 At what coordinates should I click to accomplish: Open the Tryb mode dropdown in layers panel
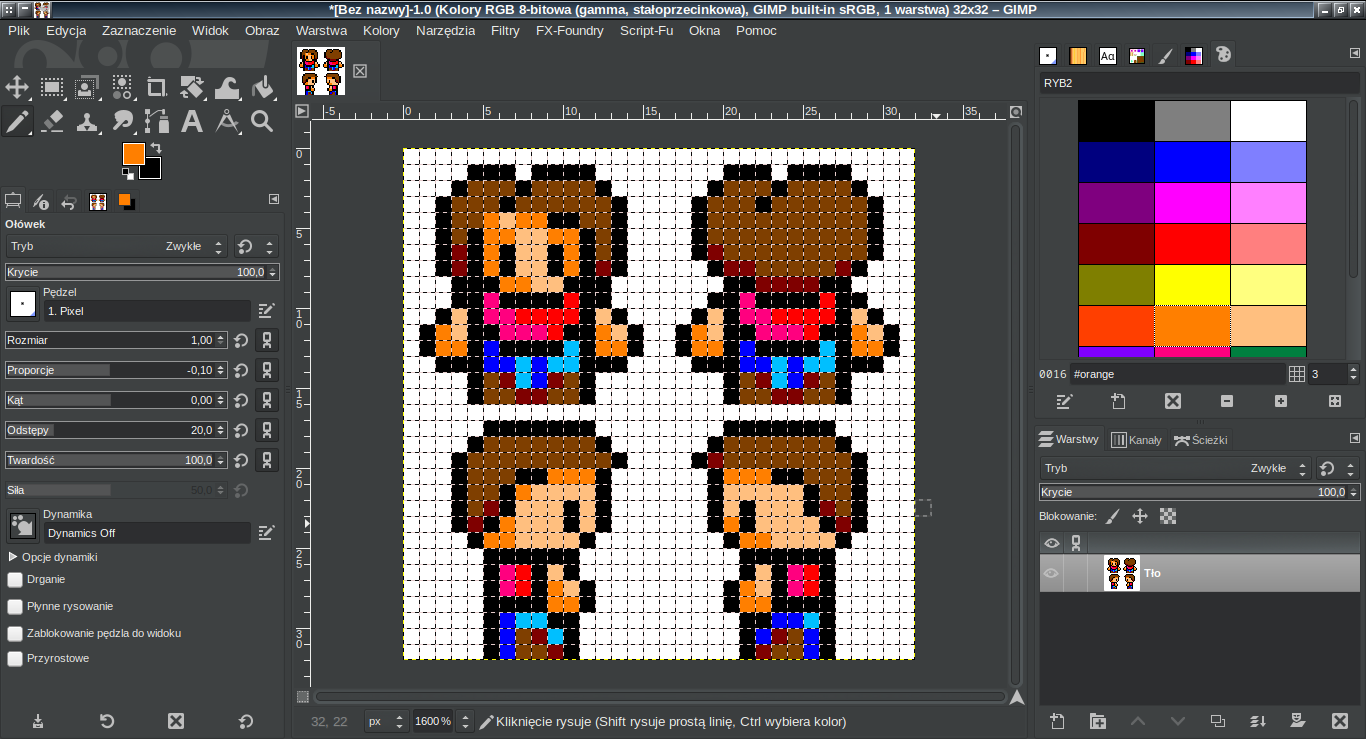pos(1174,468)
